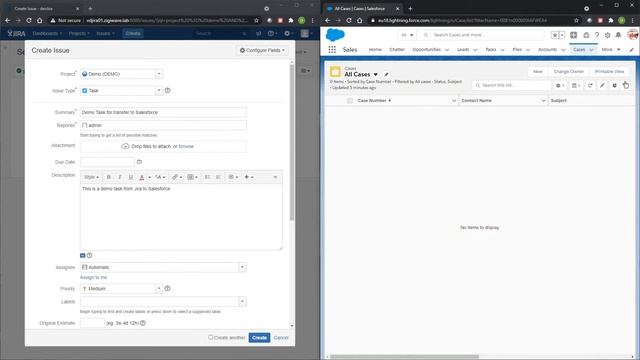Click Printable View button
Screen dimensions: 640x360
point(609,71)
